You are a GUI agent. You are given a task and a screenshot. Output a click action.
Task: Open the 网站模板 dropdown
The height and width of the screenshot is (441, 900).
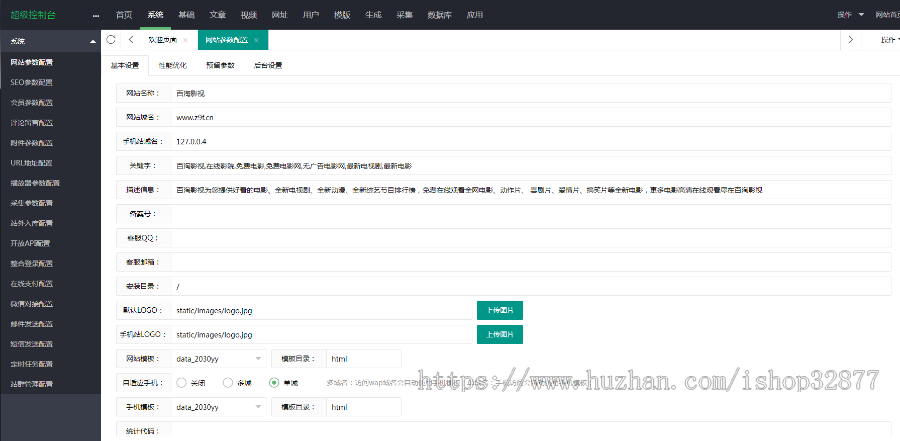[219, 358]
